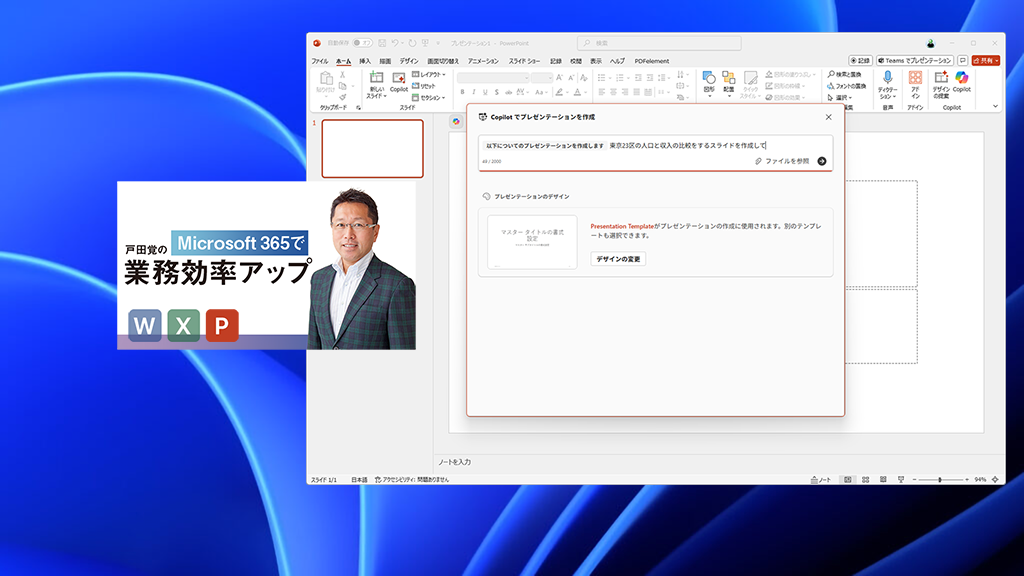The image size is (1024, 576).
Task: Start slideshow from quick access toolbar icon
Action: click(x=425, y=43)
